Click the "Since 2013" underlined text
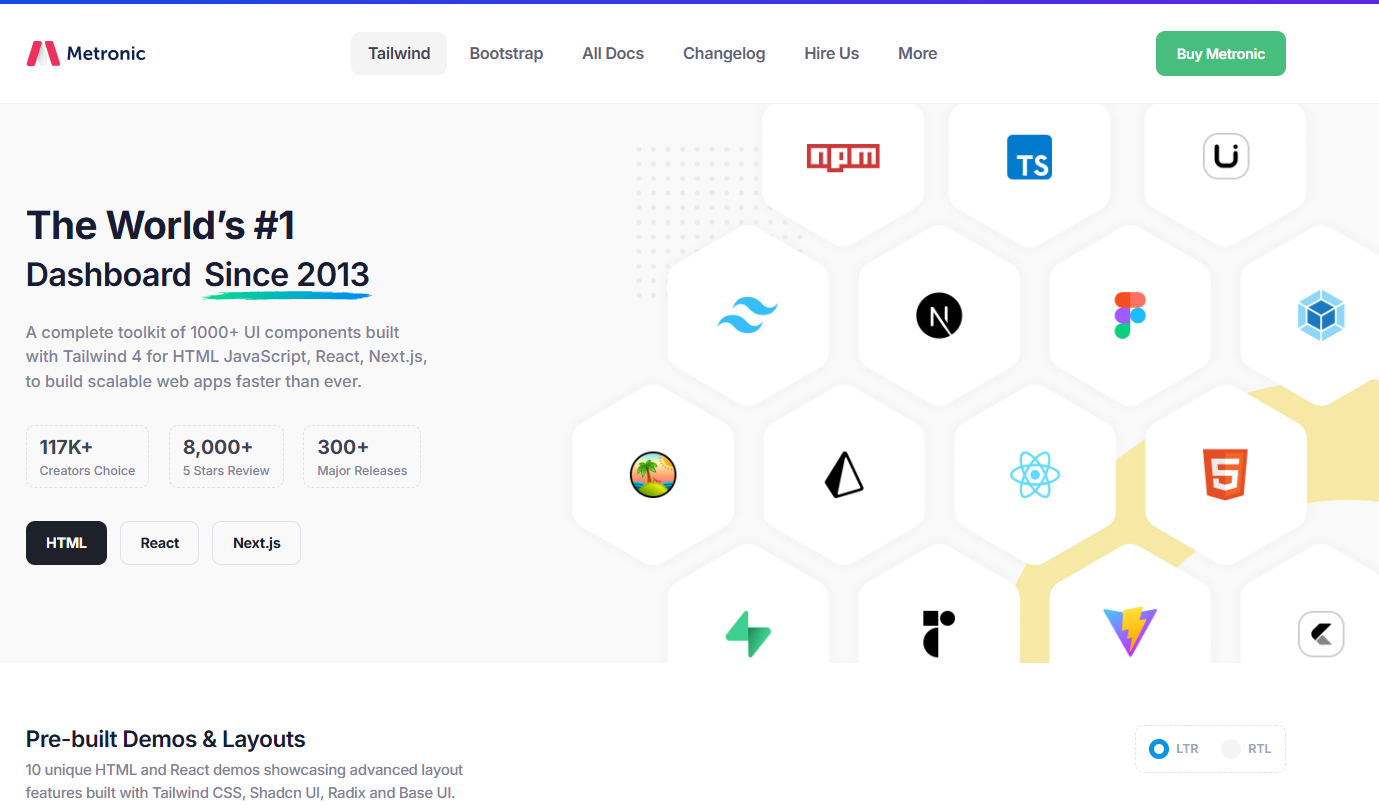 (287, 276)
